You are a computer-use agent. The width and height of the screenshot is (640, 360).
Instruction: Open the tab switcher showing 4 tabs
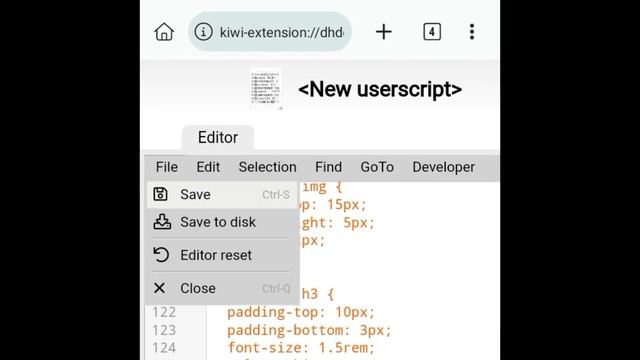[x=432, y=32]
